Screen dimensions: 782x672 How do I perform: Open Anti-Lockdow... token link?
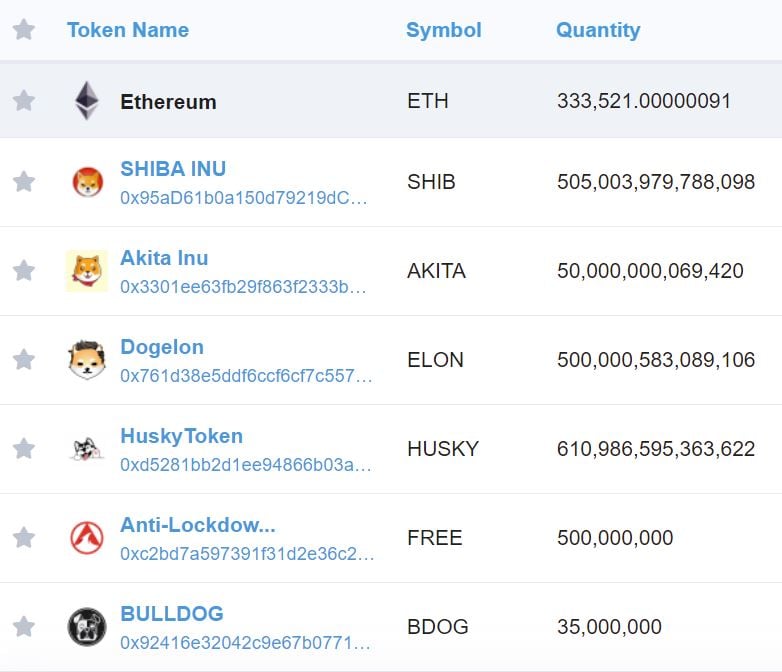point(197,525)
